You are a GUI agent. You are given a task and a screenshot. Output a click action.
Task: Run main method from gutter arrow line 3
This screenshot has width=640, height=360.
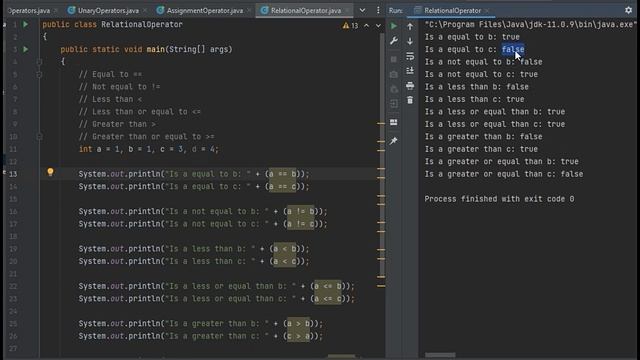pyautogui.click(x=25, y=49)
